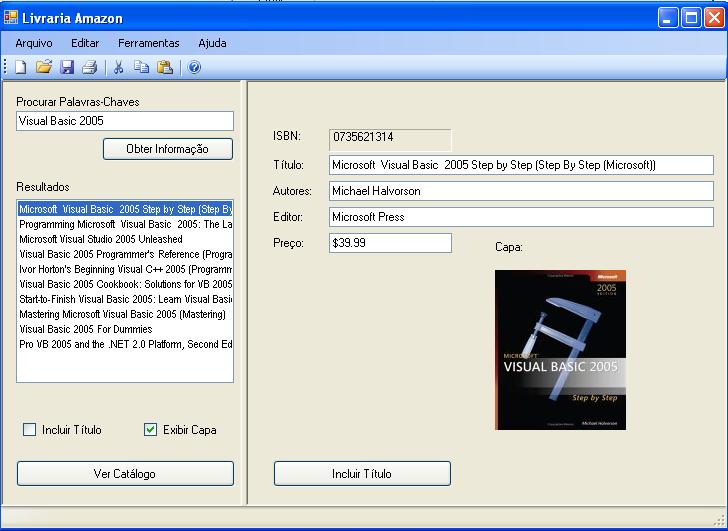Close the Livraria Amazon window

tap(714, 18)
